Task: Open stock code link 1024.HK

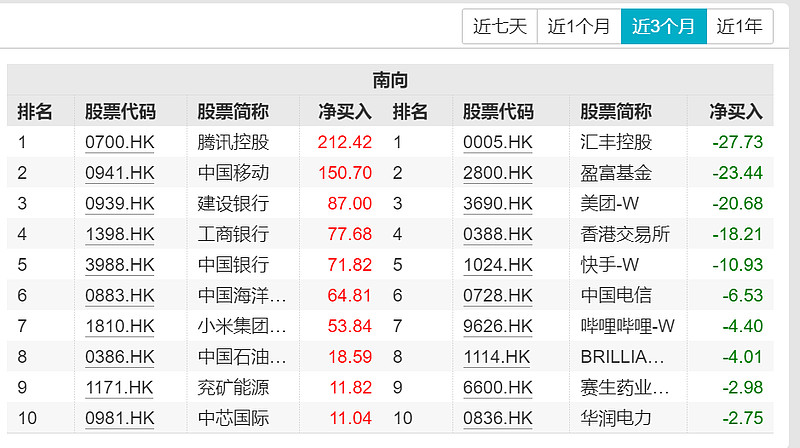Action: point(497,264)
